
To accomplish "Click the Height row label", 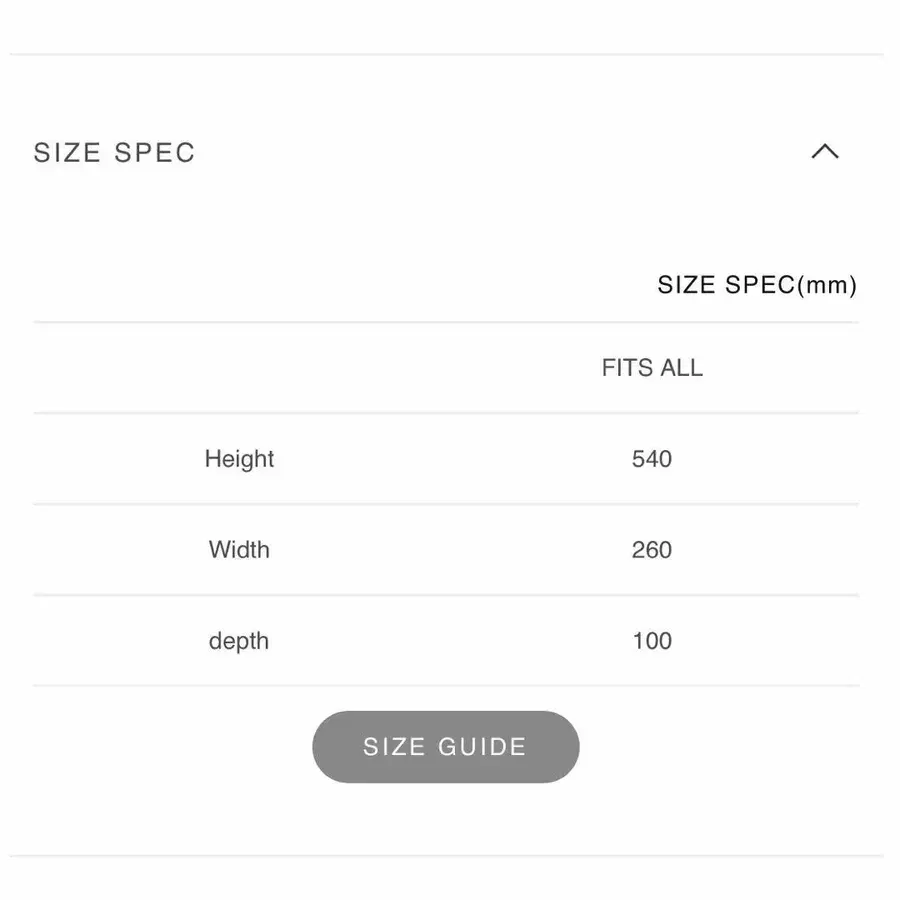I will pyautogui.click(x=239, y=459).
